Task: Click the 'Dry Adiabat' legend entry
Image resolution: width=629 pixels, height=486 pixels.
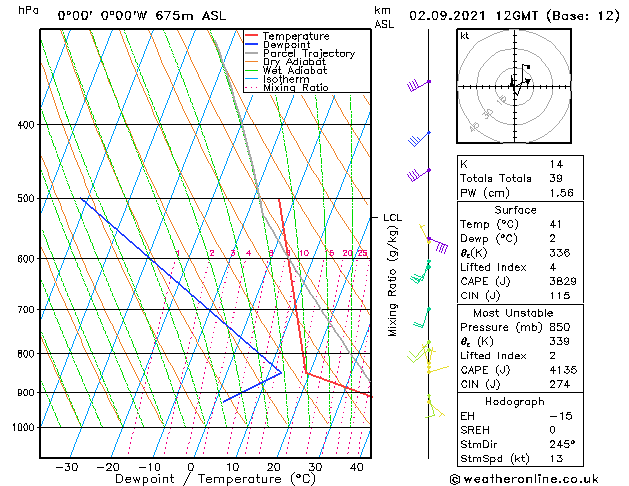Action: click(x=294, y=62)
